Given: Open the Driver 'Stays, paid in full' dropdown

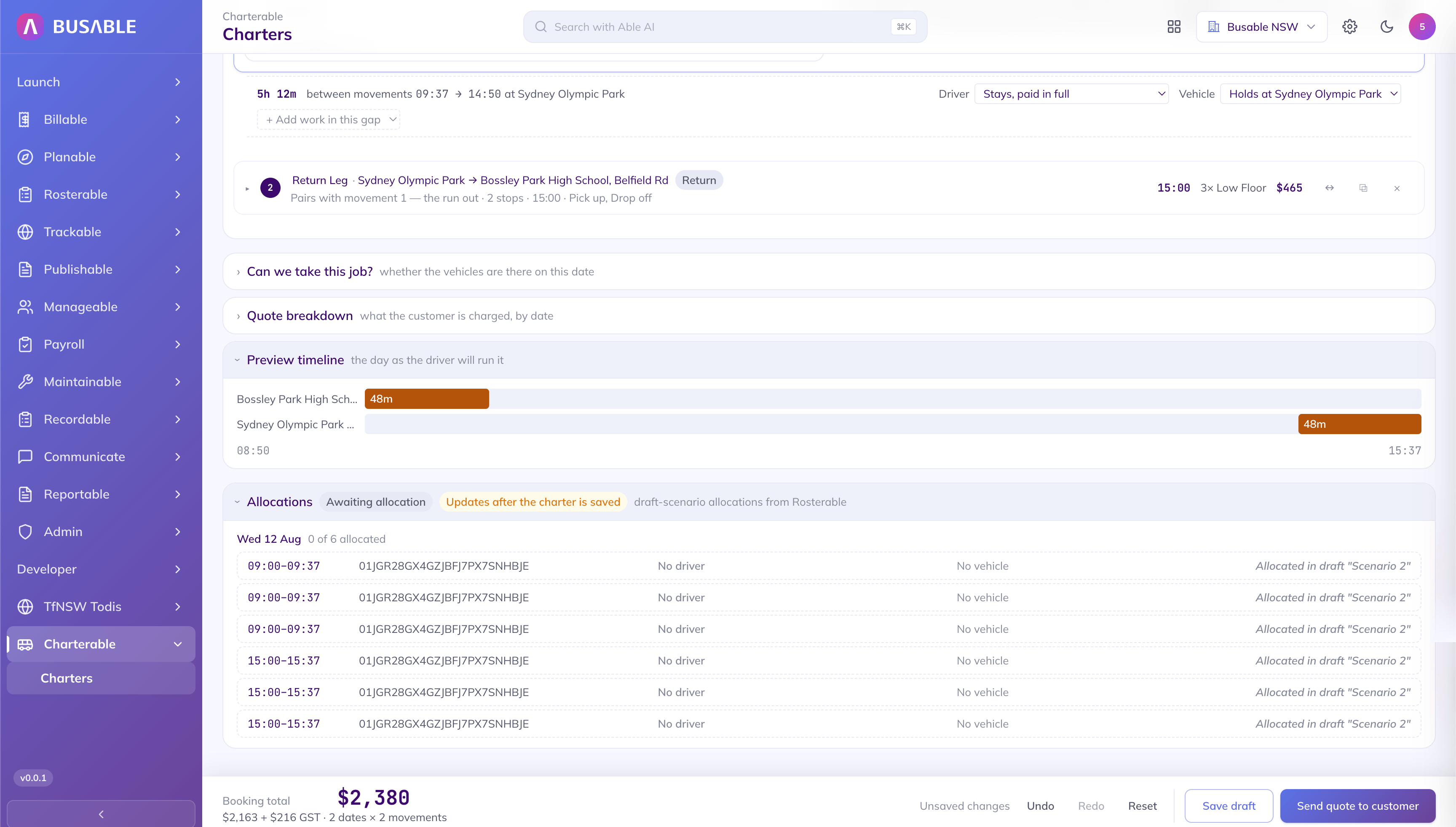Looking at the screenshot, I should click(x=1071, y=94).
